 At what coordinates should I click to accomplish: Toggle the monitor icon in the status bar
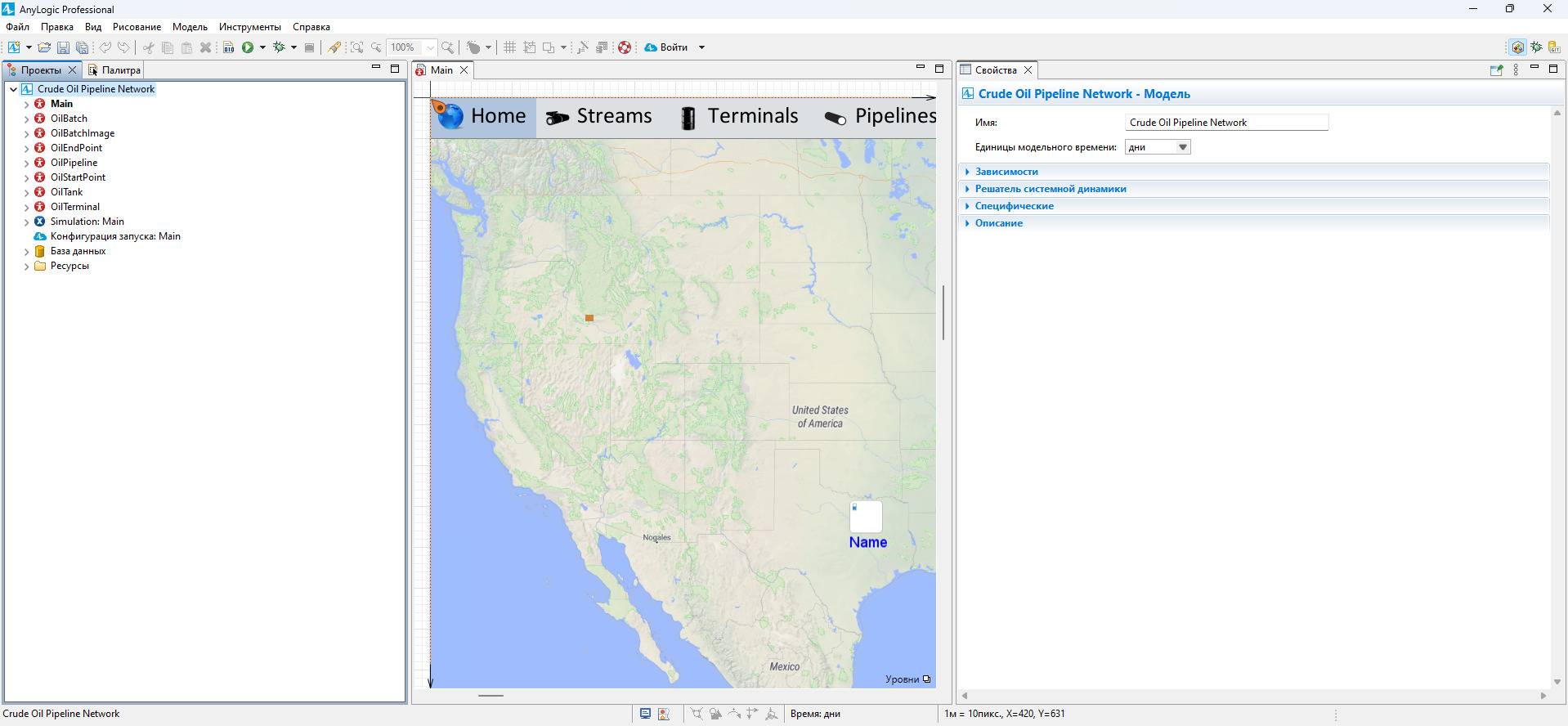pos(645,714)
